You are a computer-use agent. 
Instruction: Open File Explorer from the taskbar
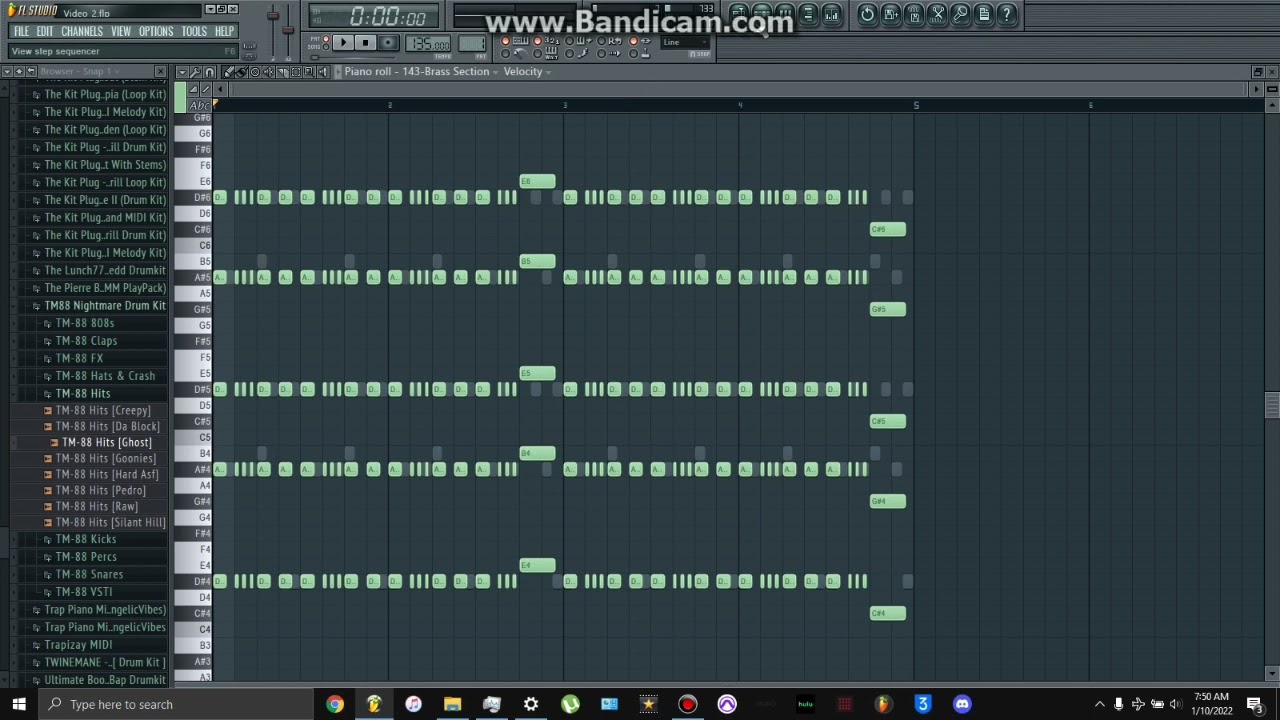pyautogui.click(x=452, y=704)
